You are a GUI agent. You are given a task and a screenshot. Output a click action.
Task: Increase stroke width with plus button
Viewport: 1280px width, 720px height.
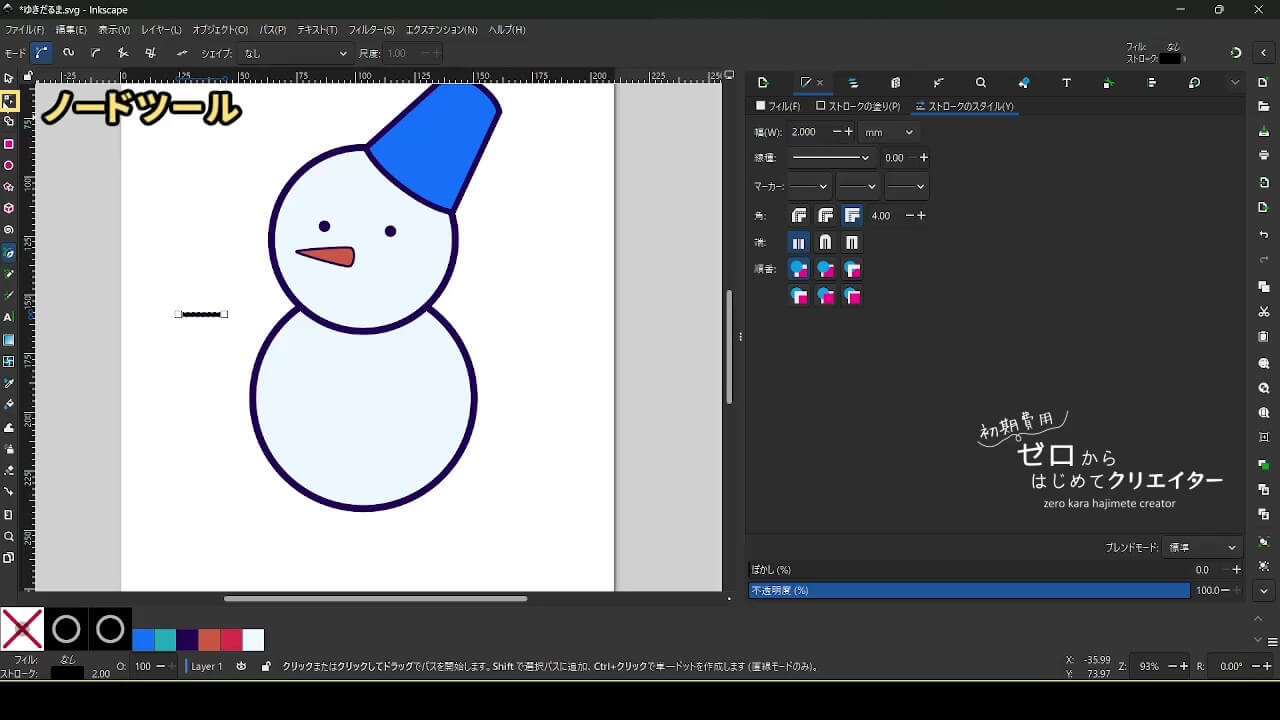pos(848,132)
